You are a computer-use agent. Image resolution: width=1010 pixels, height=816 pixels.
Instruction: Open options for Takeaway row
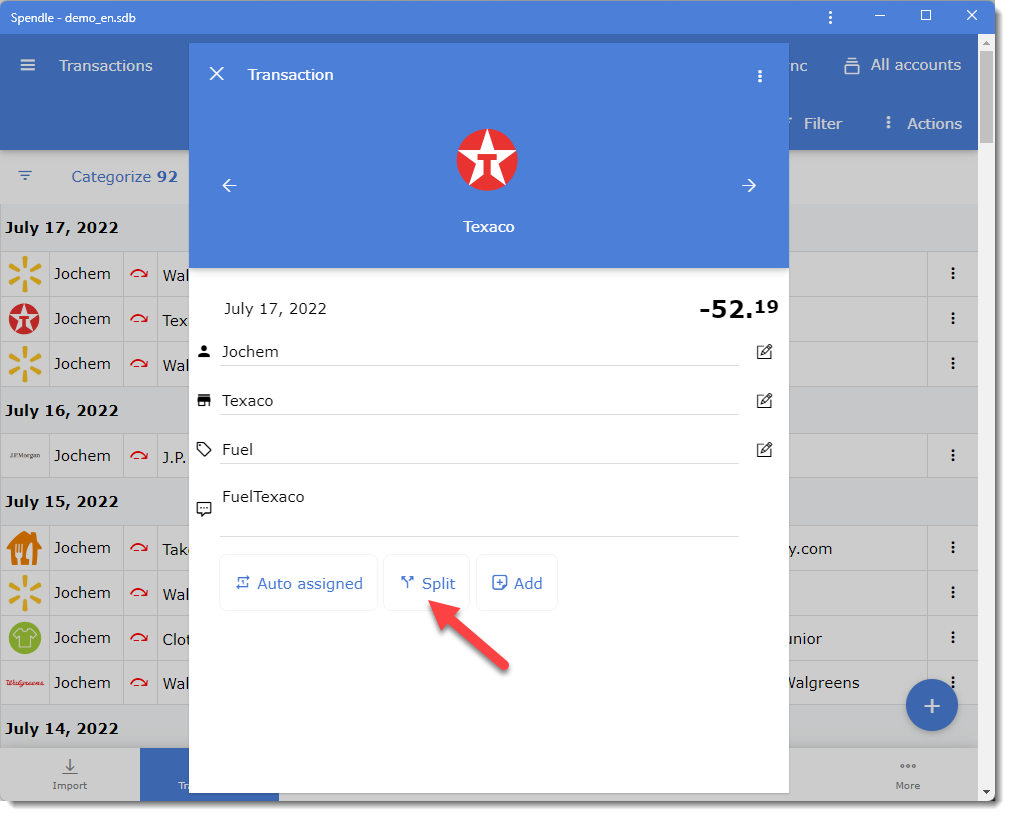pyautogui.click(x=953, y=548)
